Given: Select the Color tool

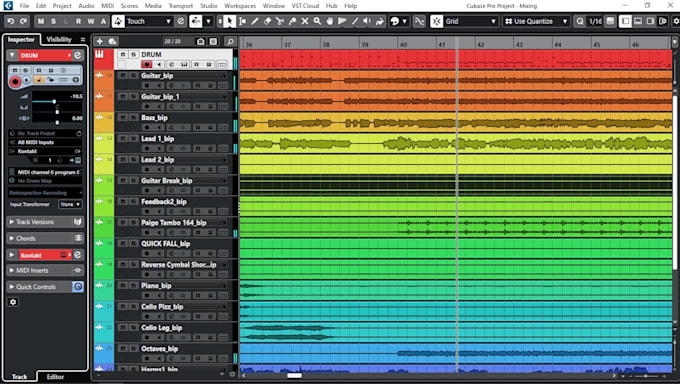Looking at the screenshot, I should click(x=380, y=21).
